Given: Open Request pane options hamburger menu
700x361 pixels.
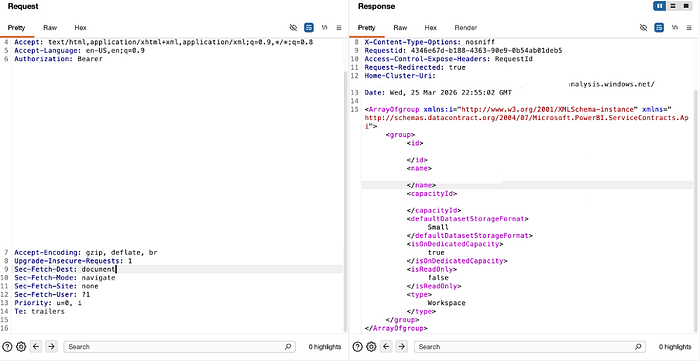Looking at the screenshot, I should [339, 28].
